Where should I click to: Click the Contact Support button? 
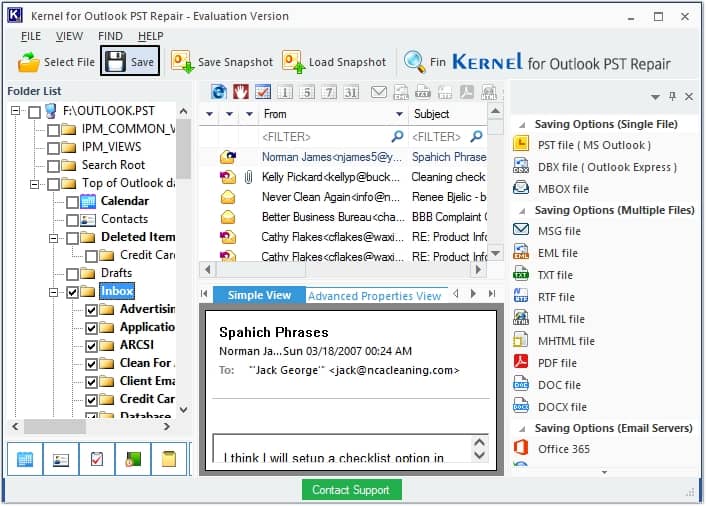pos(351,490)
